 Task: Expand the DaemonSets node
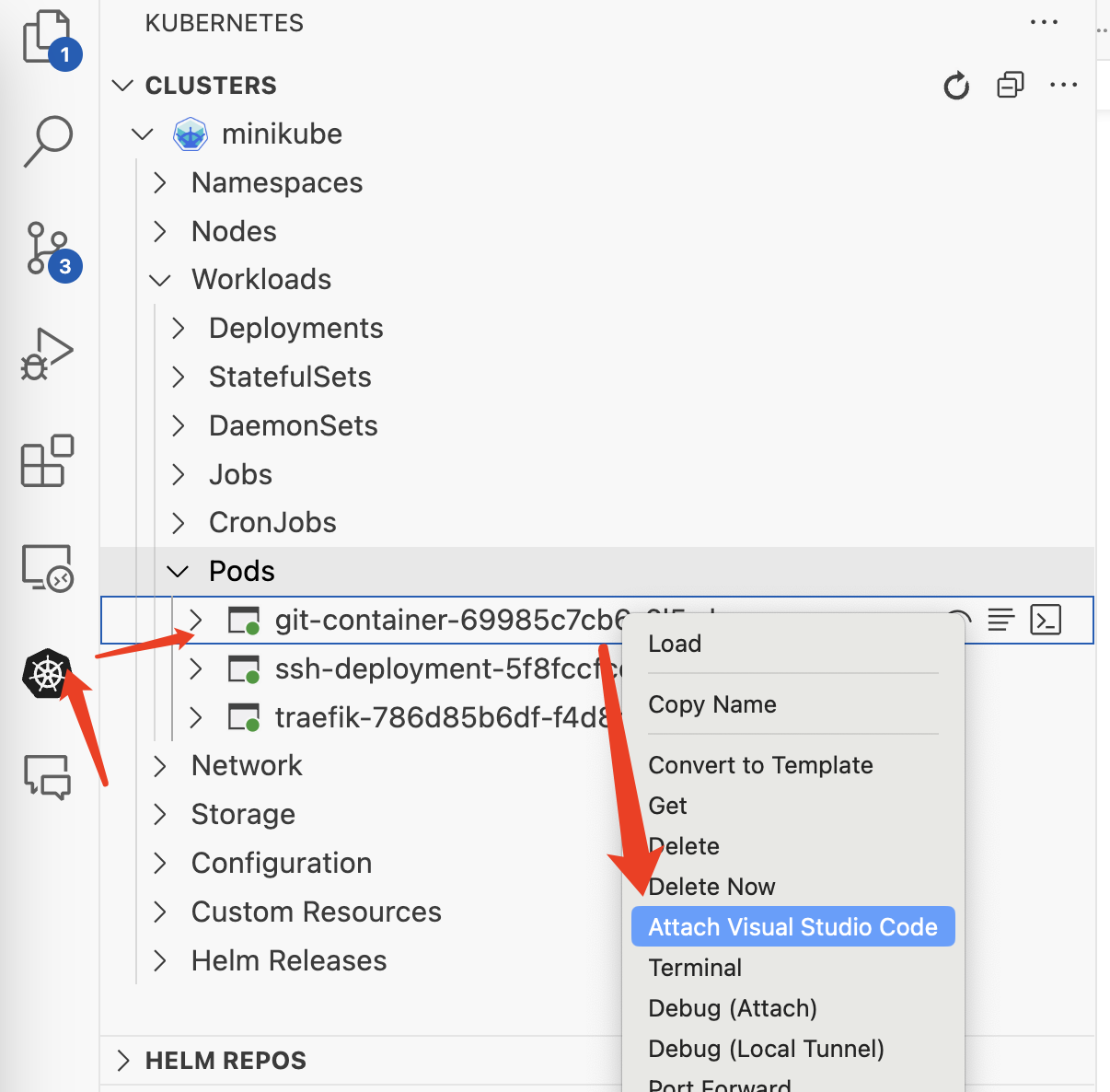179,425
